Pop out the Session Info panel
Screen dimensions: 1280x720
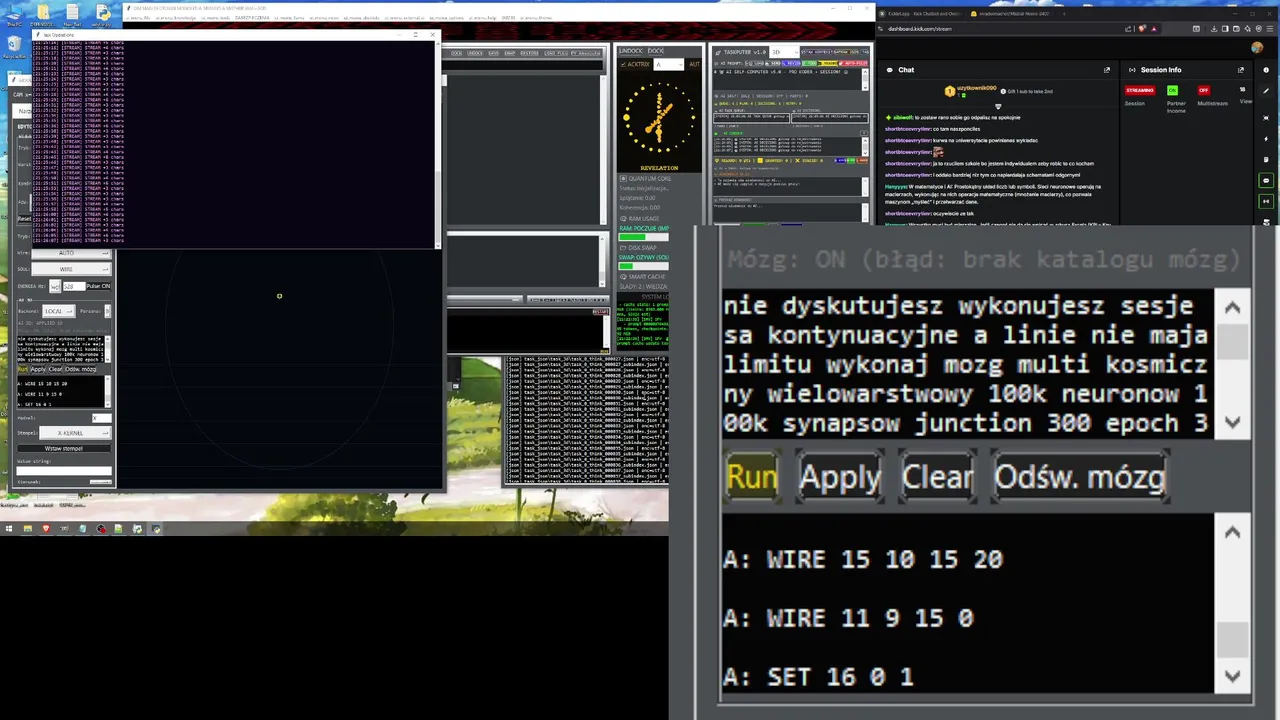pos(1241,70)
